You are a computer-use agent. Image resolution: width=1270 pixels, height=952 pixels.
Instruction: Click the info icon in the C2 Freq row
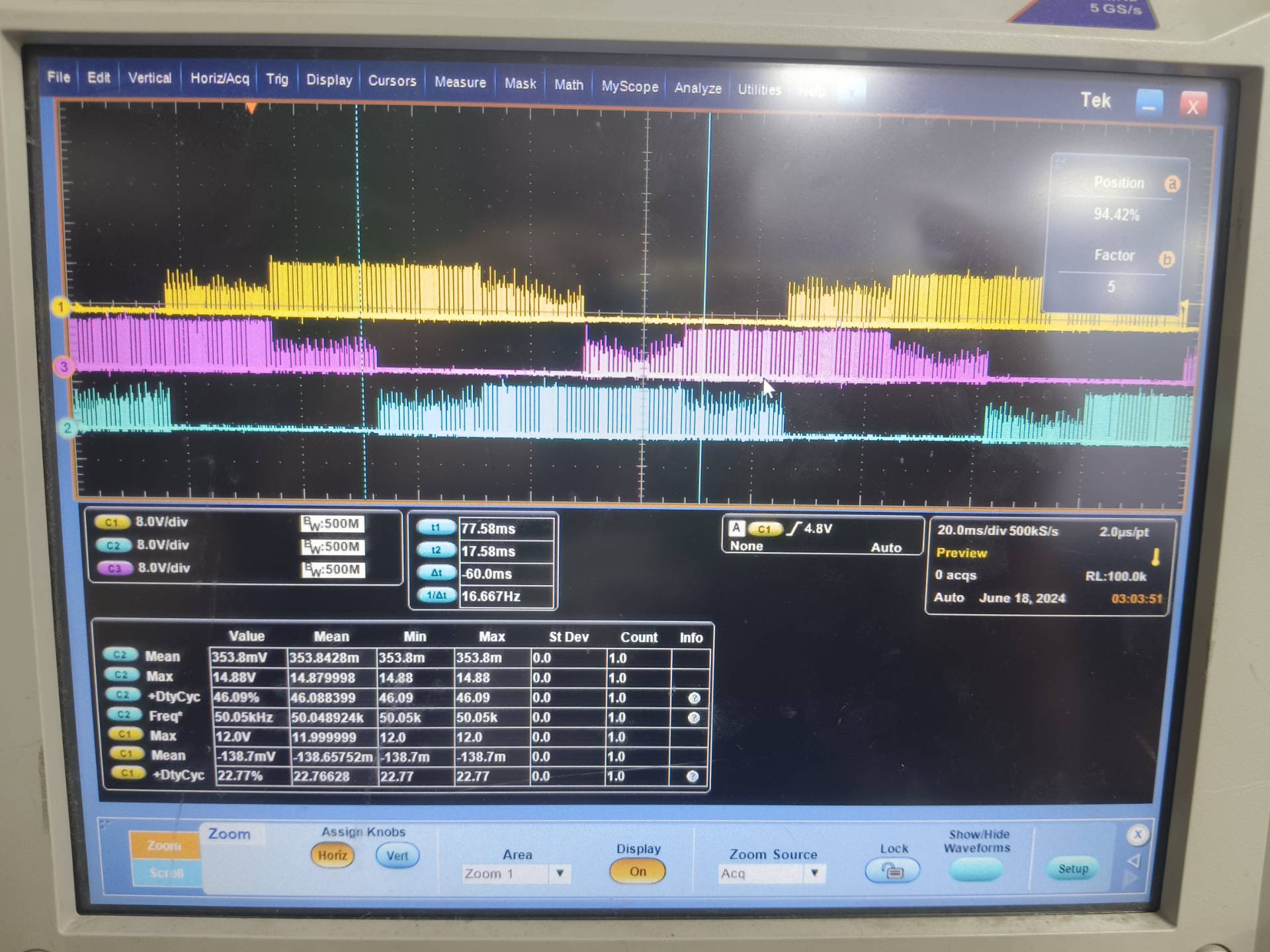click(x=693, y=718)
